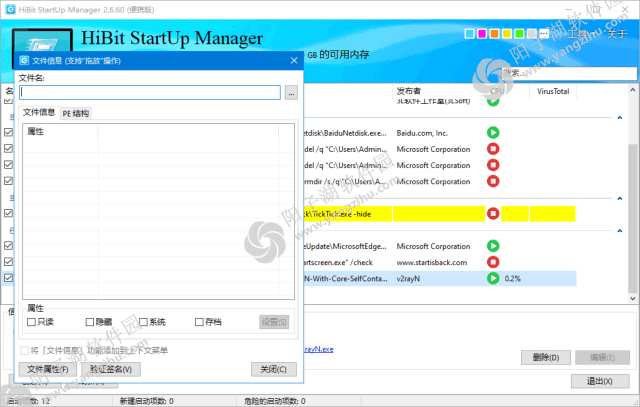Click the '...' browse file button
Image resolution: width=640 pixels, height=407 pixels.
(x=291, y=93)
